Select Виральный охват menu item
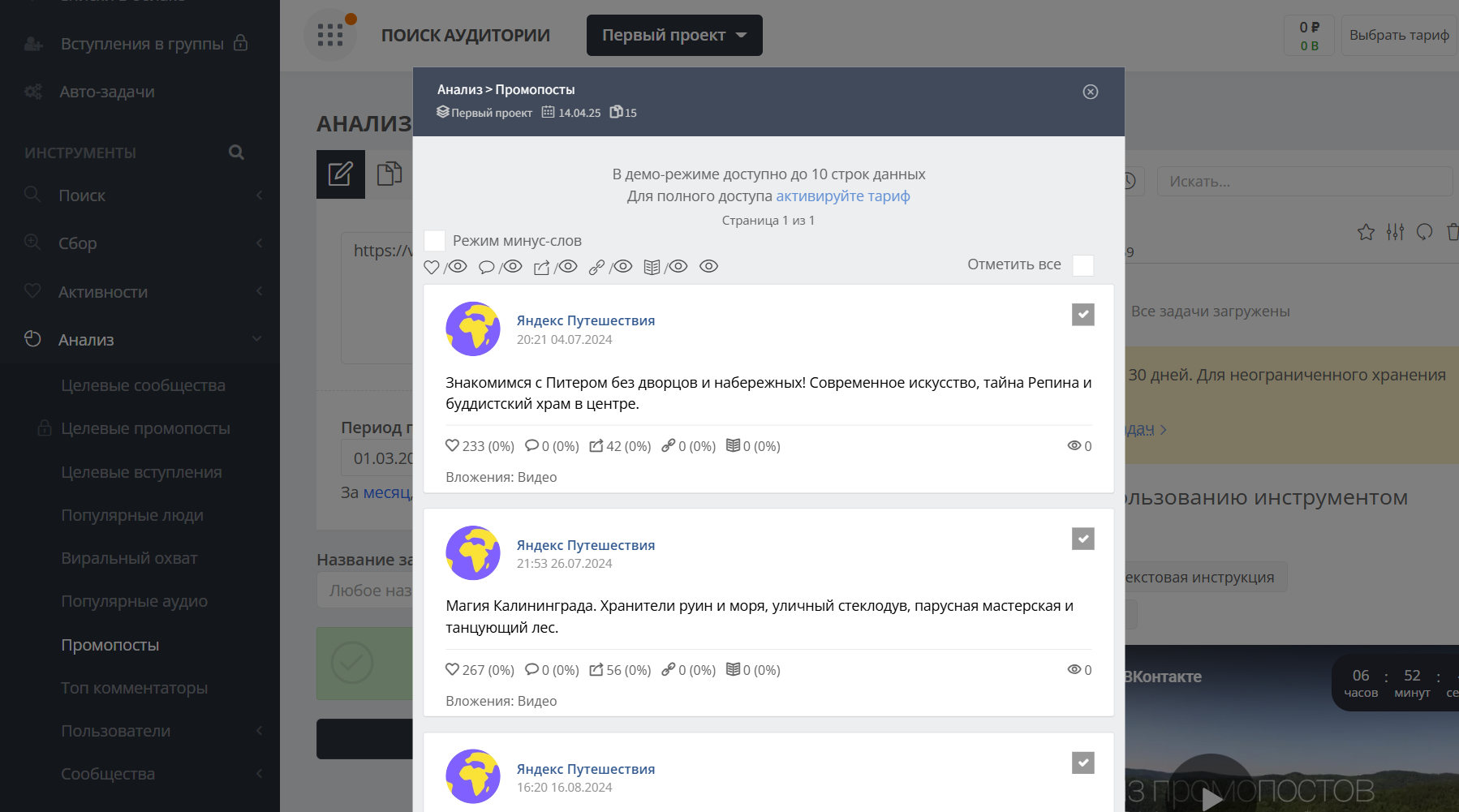The height and width of the screenshot is (812, 1459). pos(129,558)
